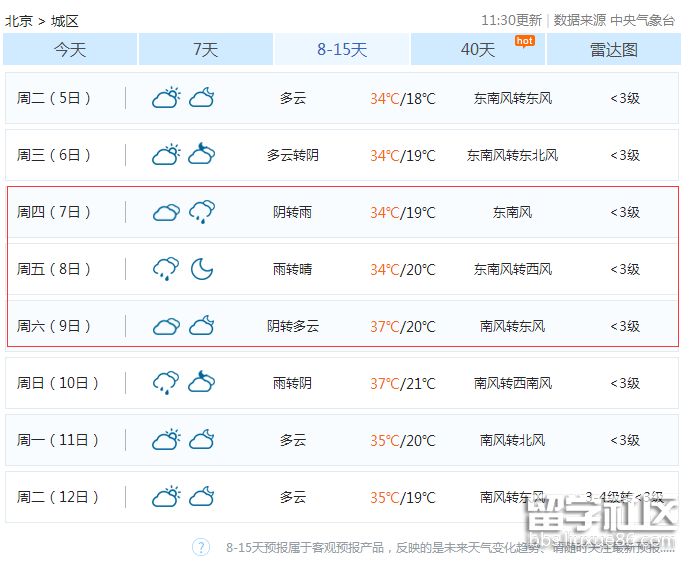Viewport: 692px width, 562px height.
Task: Click the night cloud icon for 周三（6日）
Action: [x=202, y=155]
